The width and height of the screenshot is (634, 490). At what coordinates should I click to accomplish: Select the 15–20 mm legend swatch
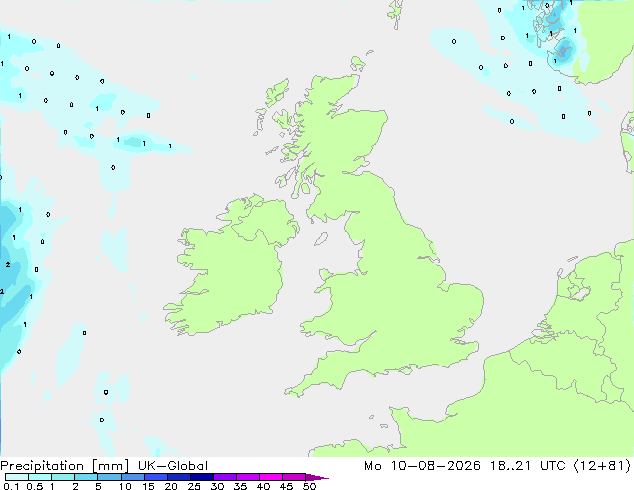pos(156,477)
